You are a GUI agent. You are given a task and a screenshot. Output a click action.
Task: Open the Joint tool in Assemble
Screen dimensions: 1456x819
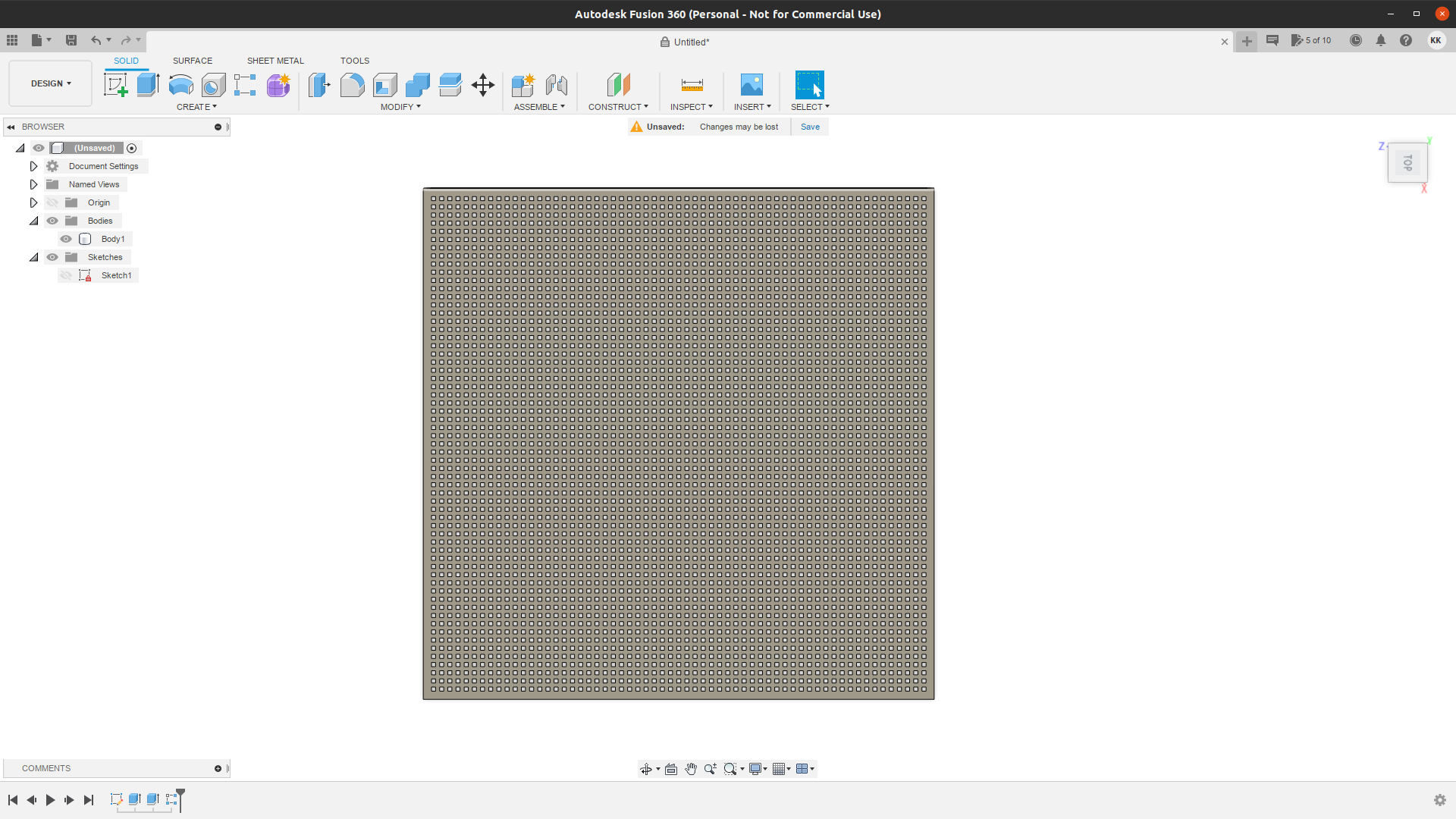point(557,85)
